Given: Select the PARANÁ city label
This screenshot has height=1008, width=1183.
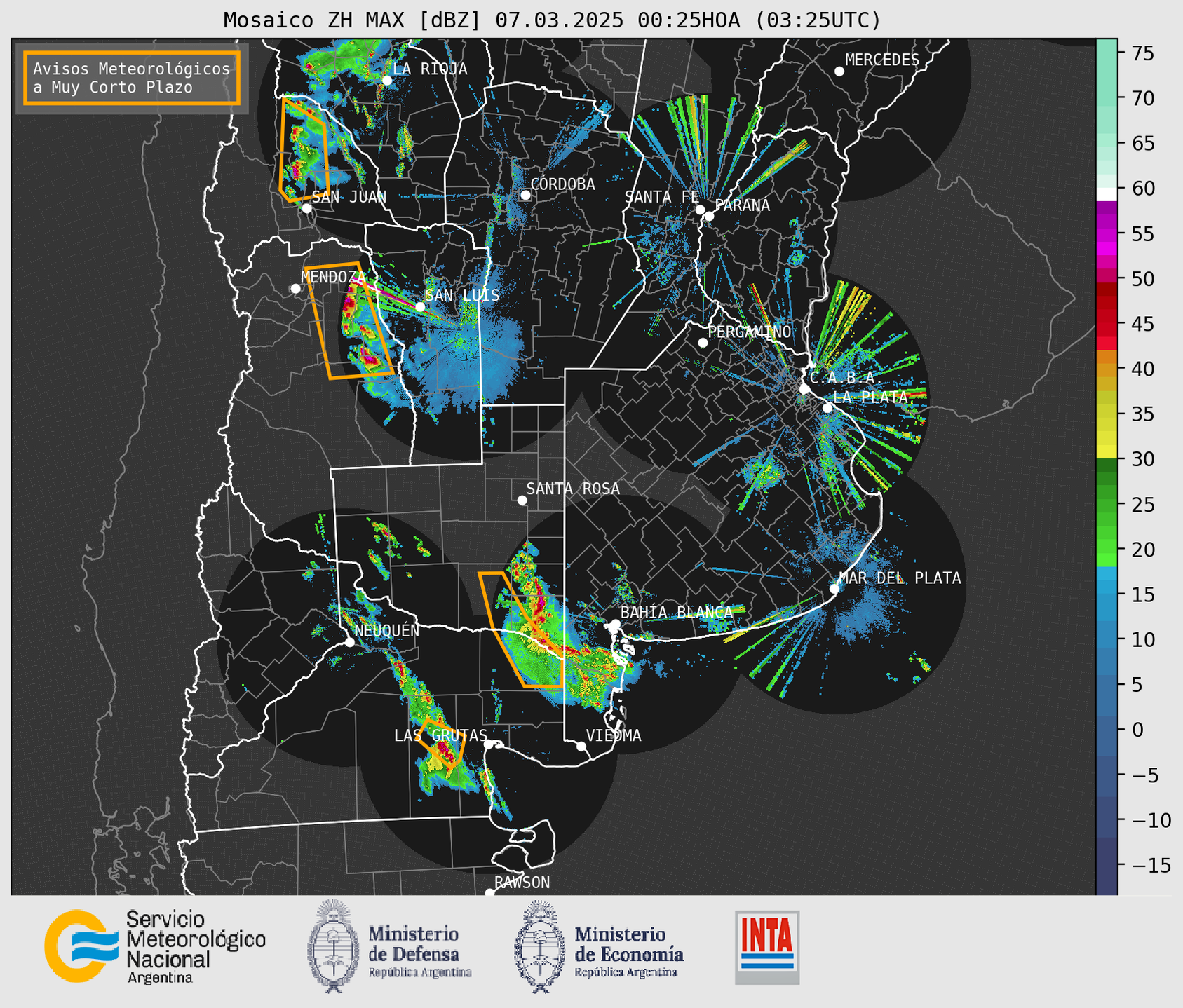Looking at the screenshot, I should [742, 205].
